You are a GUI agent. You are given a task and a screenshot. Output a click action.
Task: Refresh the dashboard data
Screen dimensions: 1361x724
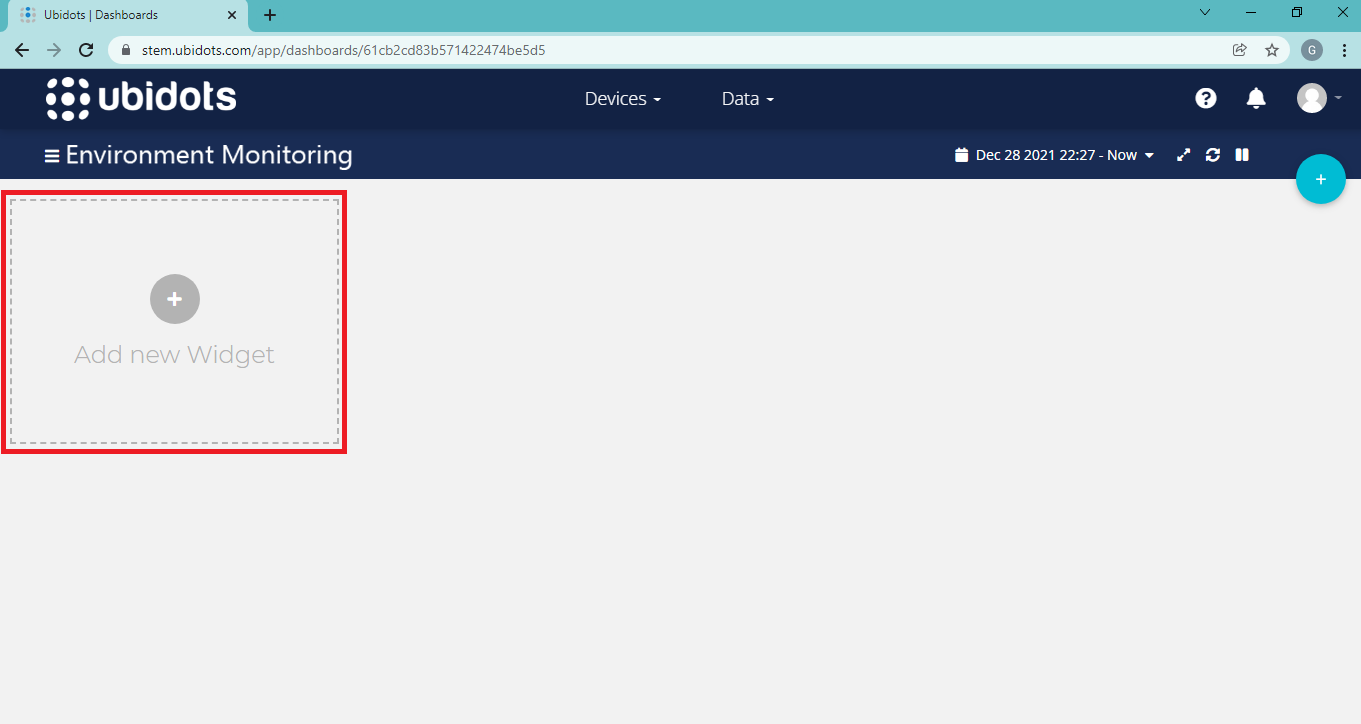[1213, 155]
